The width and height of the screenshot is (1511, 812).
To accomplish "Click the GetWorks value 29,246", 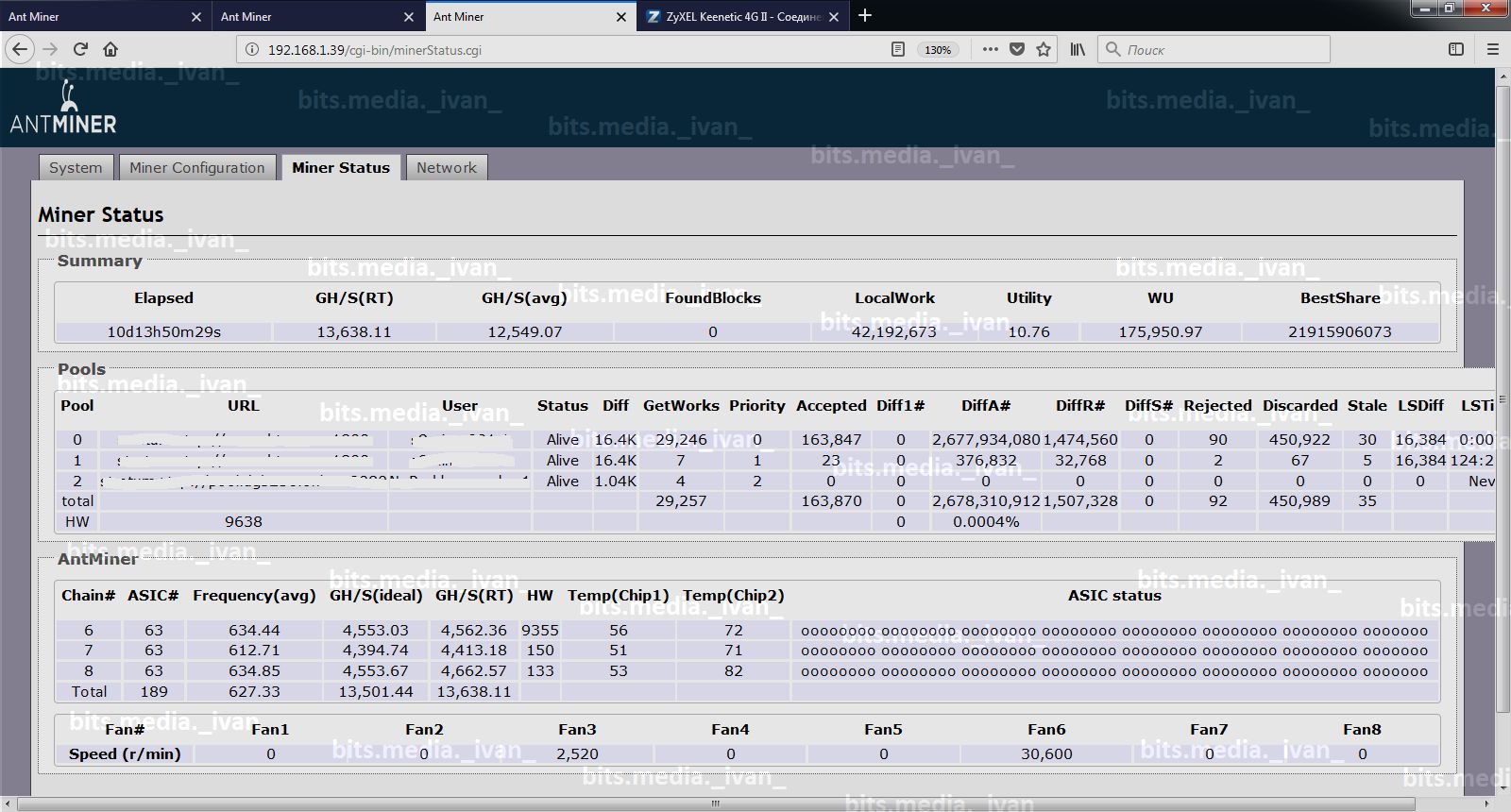I will [681, 439].
